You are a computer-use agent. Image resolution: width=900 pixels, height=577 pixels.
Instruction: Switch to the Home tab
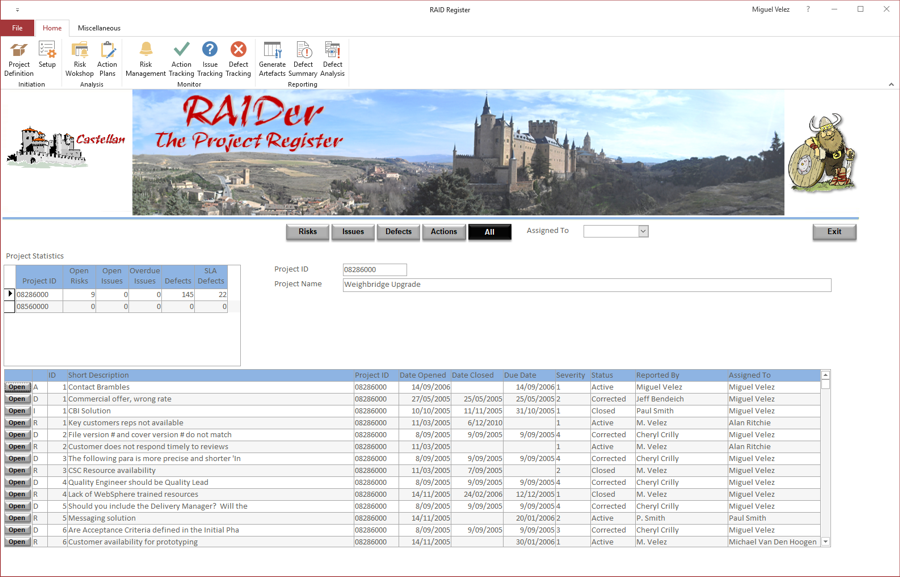pyautogui.click(x=52, y=28)
